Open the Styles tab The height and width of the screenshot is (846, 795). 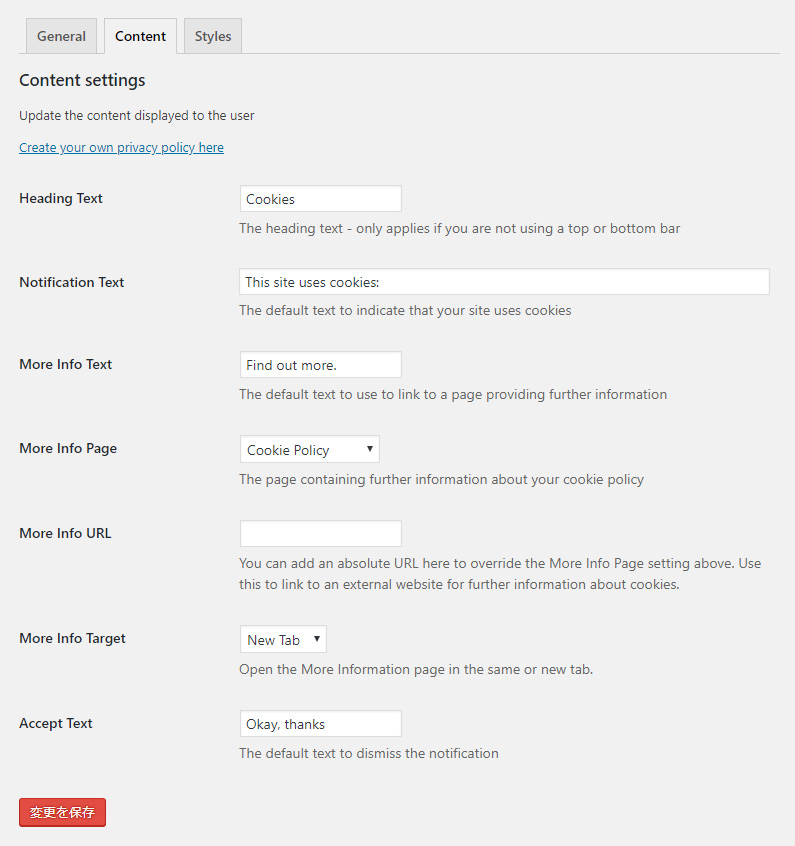pyautogui.click(x=213, y=36)
